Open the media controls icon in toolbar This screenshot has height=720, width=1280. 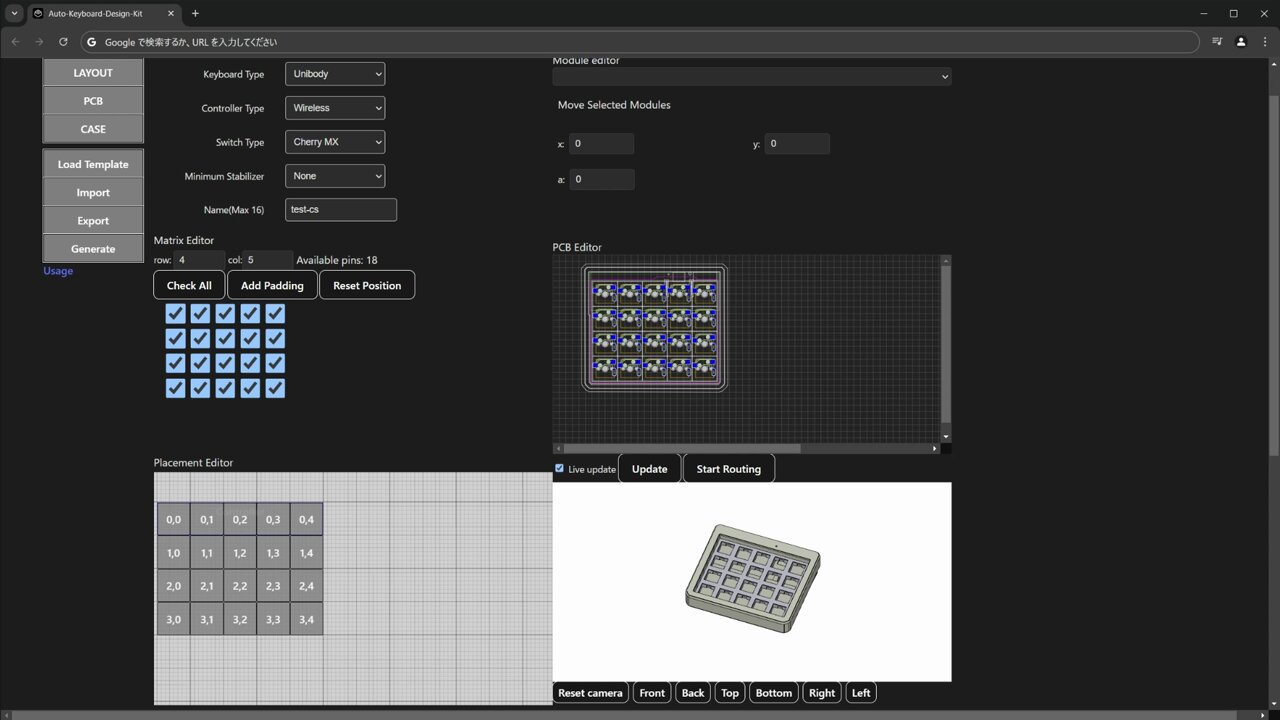(x=1217, y=42)
